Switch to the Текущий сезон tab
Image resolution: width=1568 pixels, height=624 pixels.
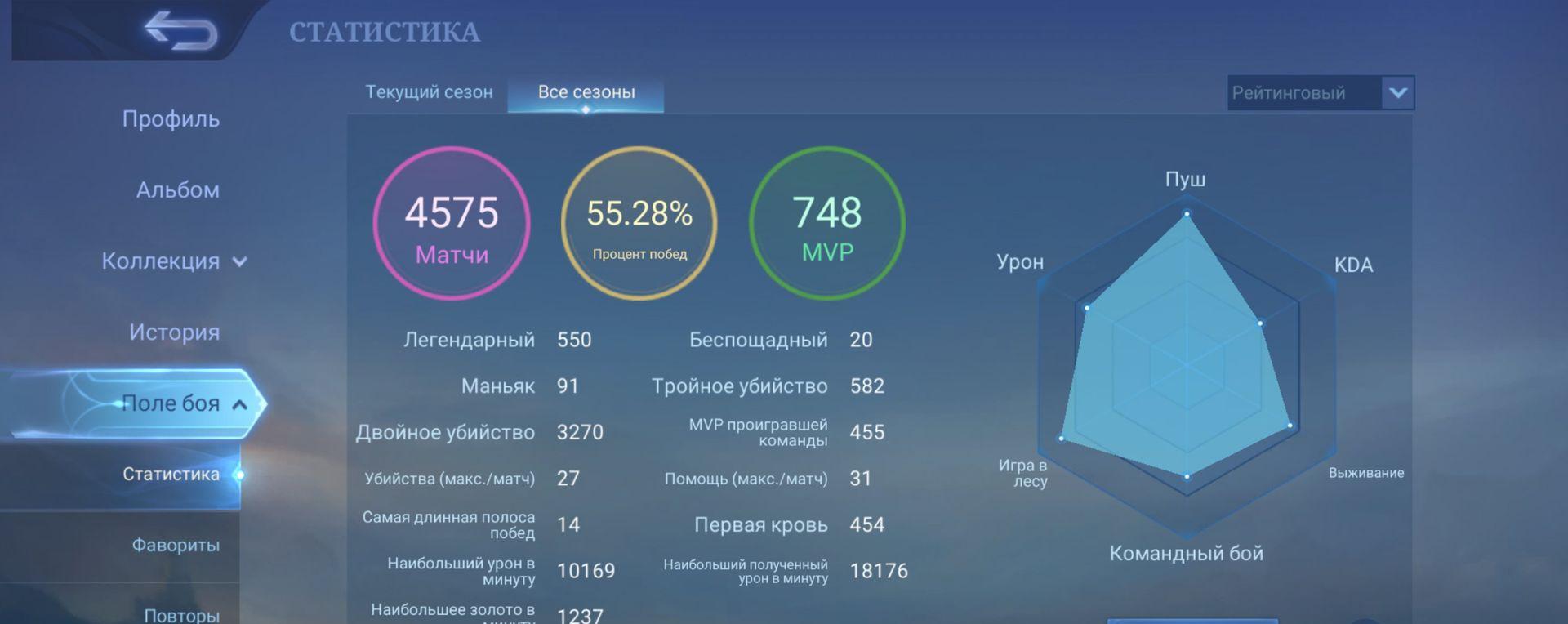[429, 92]
